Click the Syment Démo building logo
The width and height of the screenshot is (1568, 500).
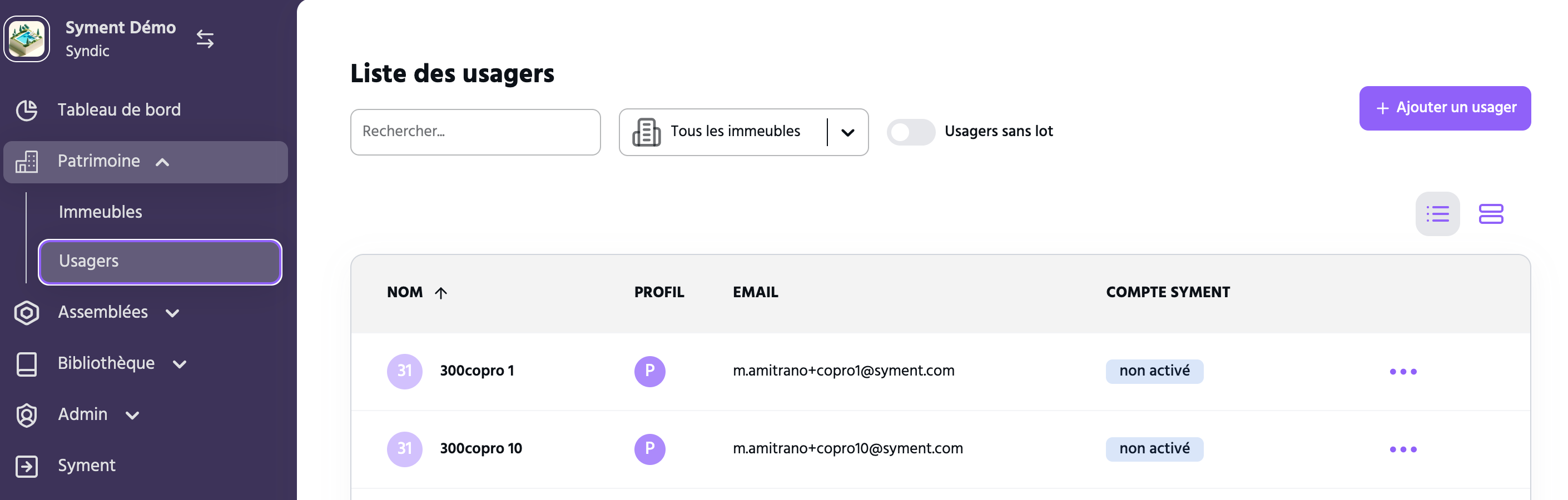point(27,39)
